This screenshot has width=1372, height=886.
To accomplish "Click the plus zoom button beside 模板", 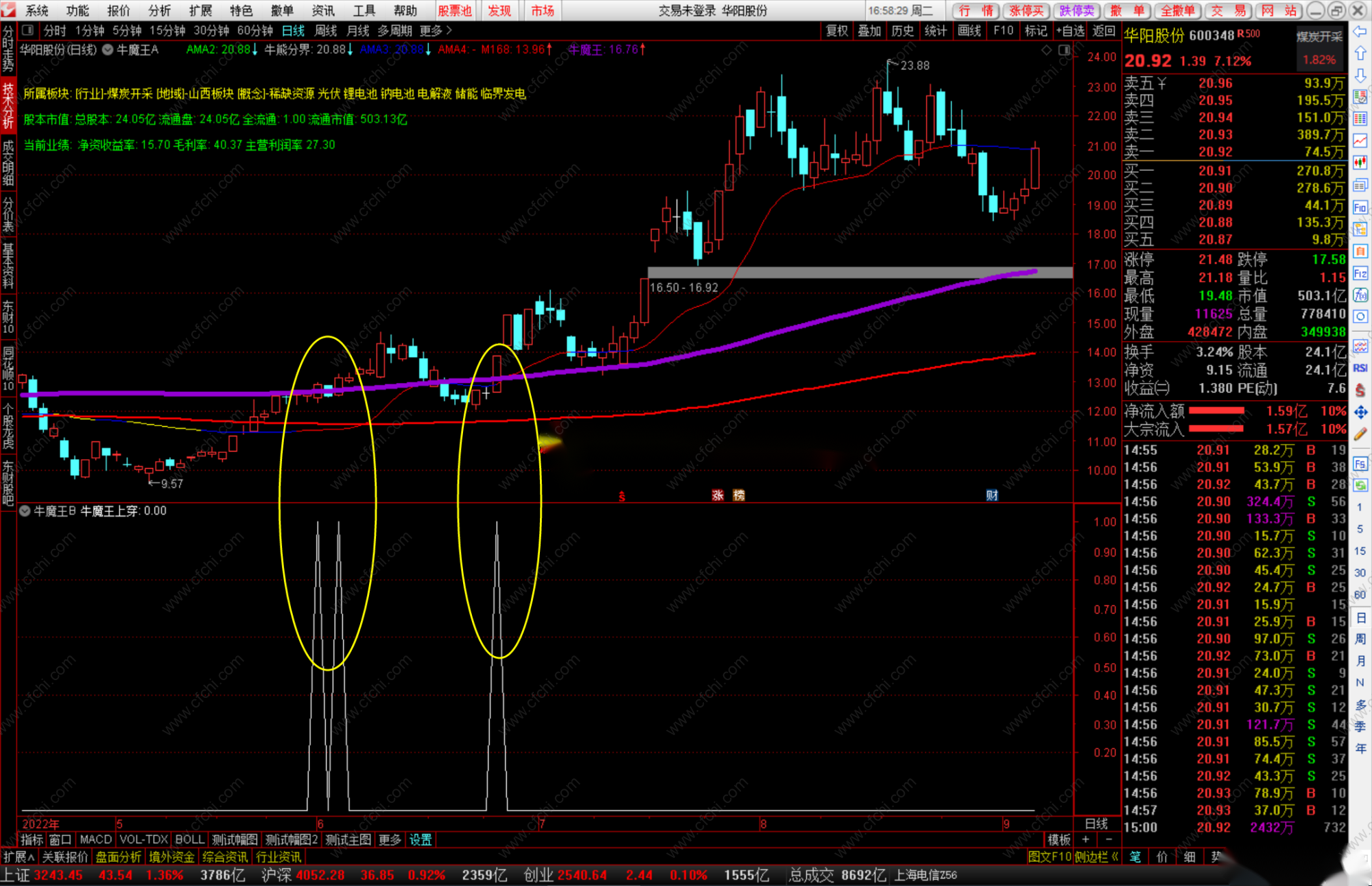I will click(1085, 839).
